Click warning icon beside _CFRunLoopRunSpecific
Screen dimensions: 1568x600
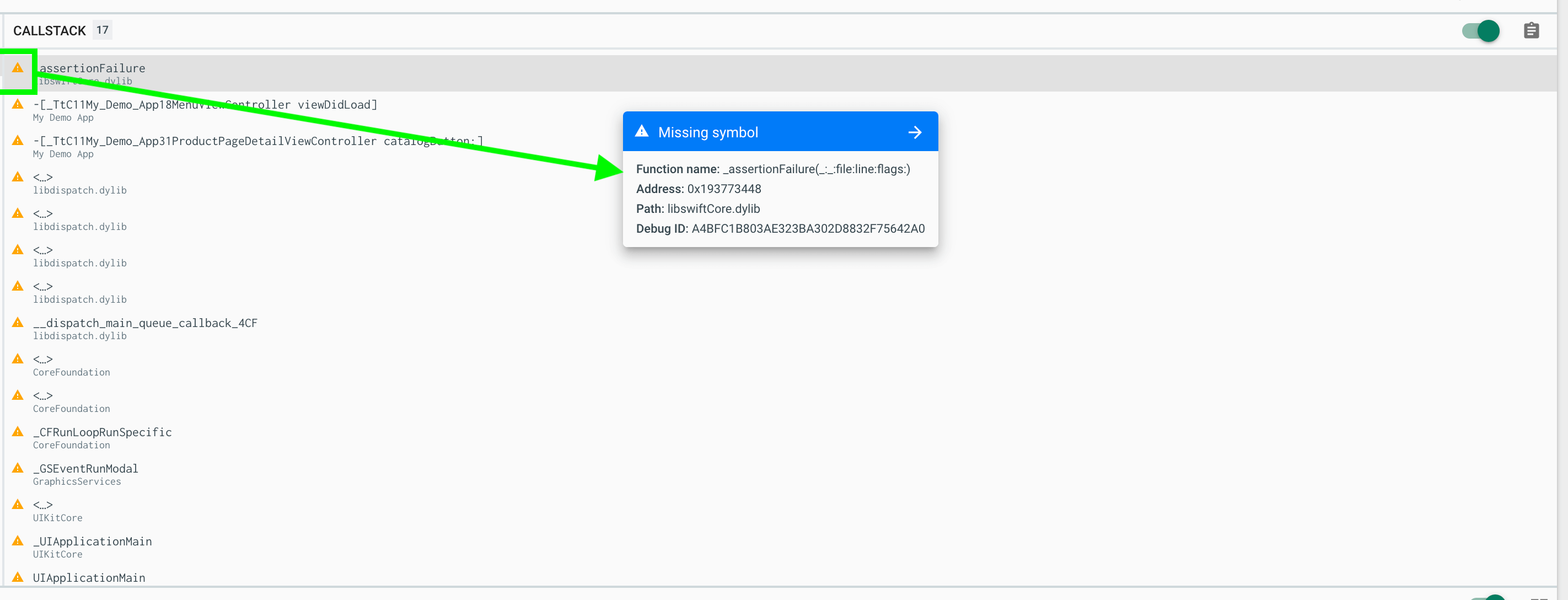pyautogui.click(x=18, y=431)
